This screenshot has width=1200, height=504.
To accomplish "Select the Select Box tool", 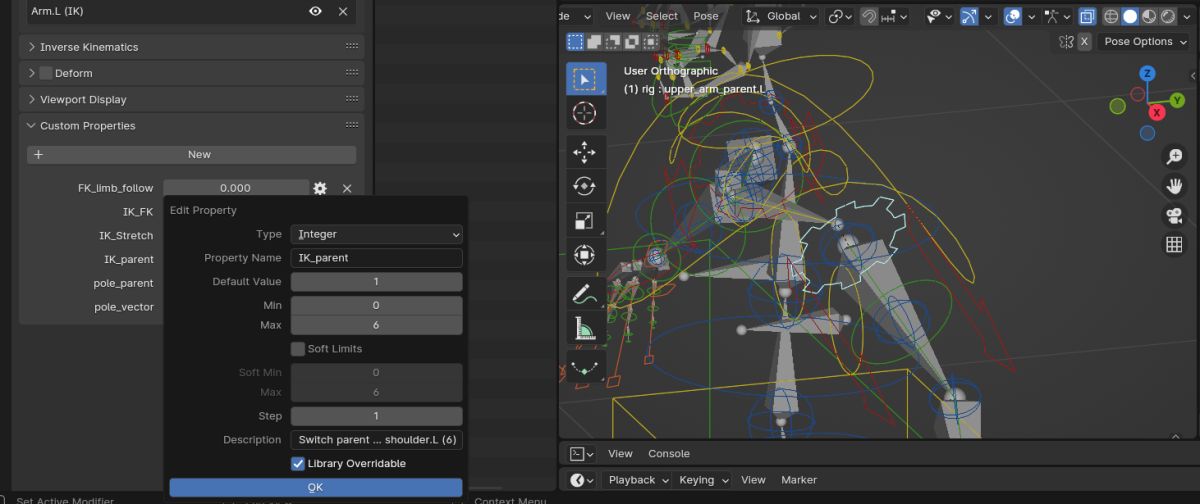I will coord(584,79).
